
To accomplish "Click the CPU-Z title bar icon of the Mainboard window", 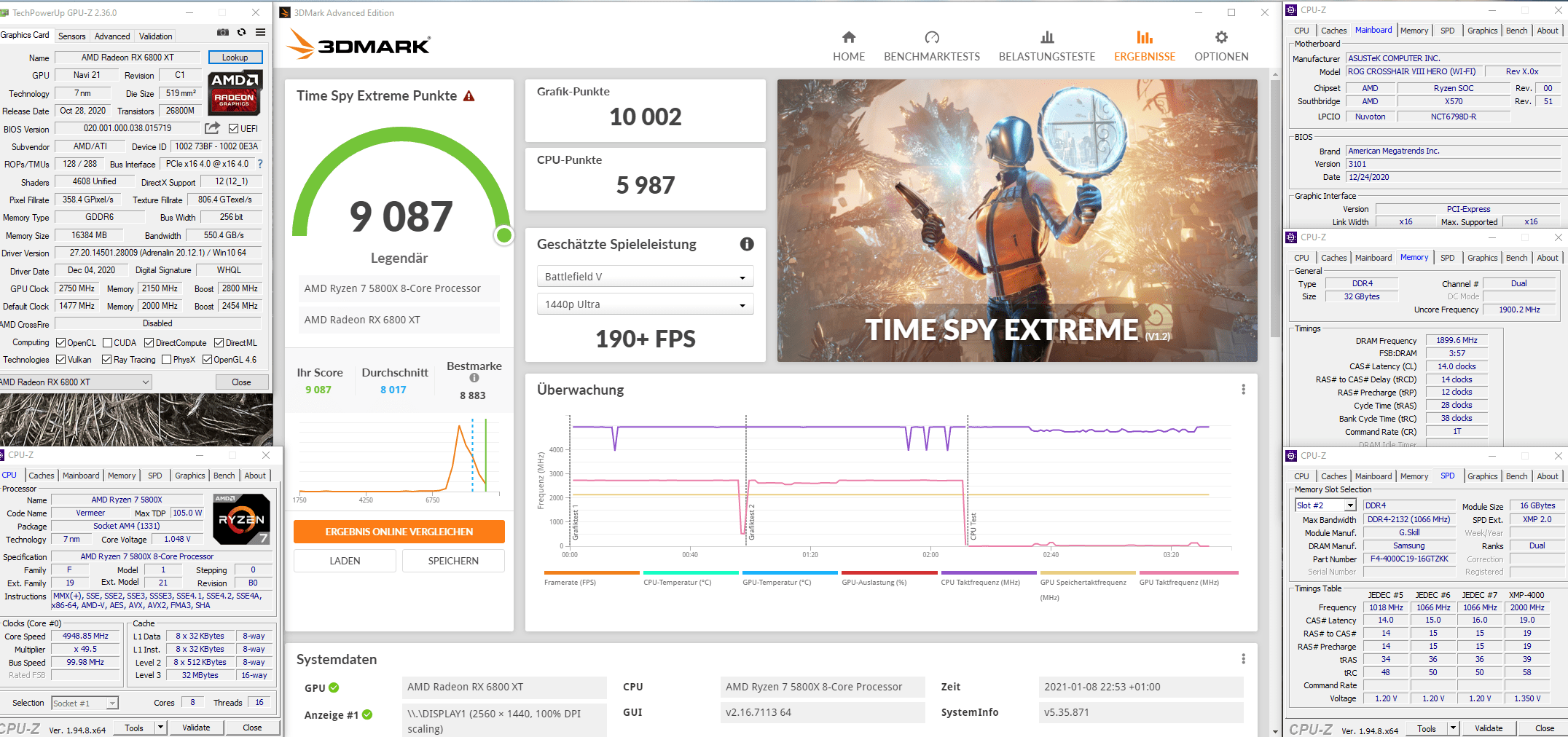I will point(1291,10).
